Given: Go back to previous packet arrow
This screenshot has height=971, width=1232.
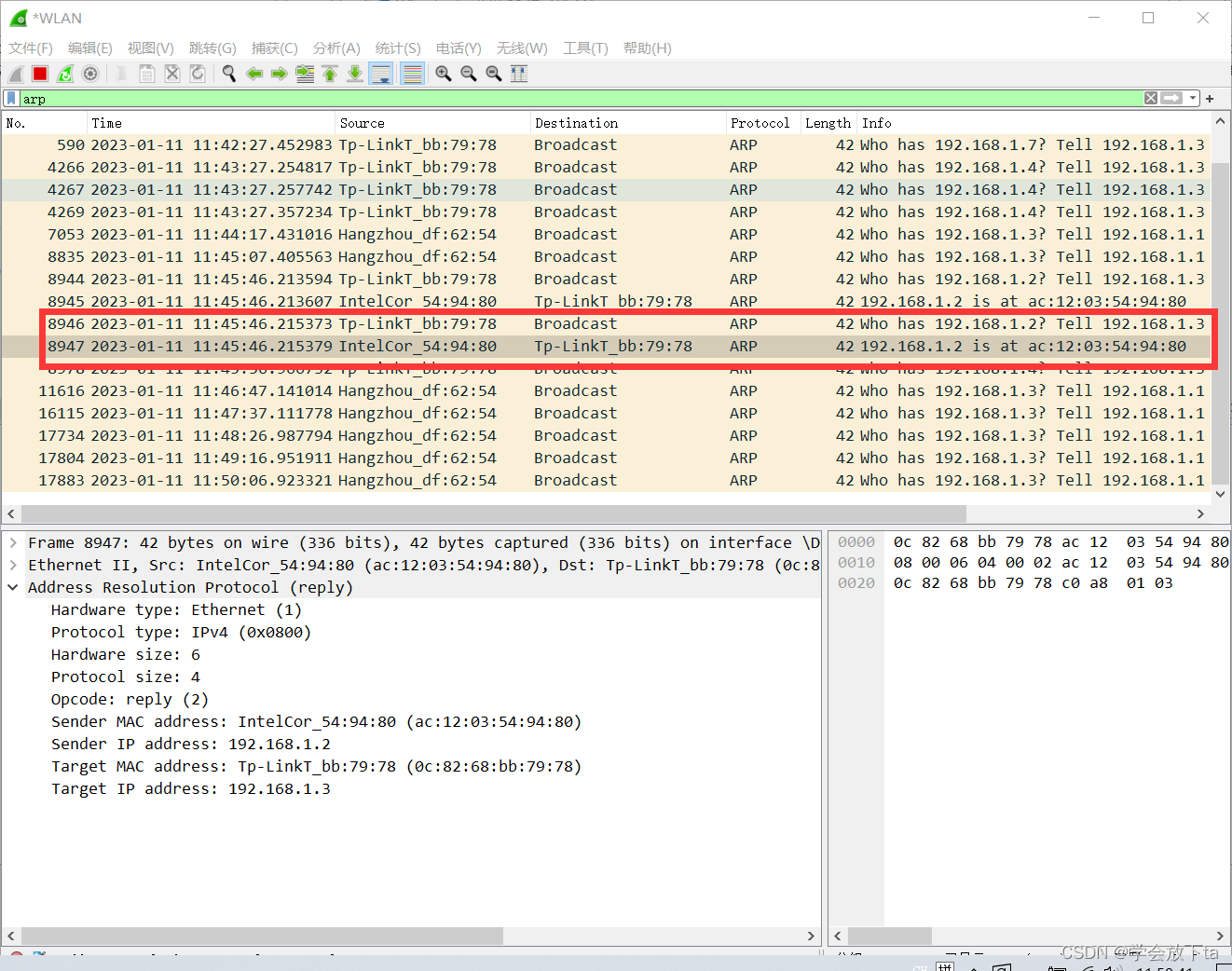Looking at the screenshot, I should [x=254, y=74].
